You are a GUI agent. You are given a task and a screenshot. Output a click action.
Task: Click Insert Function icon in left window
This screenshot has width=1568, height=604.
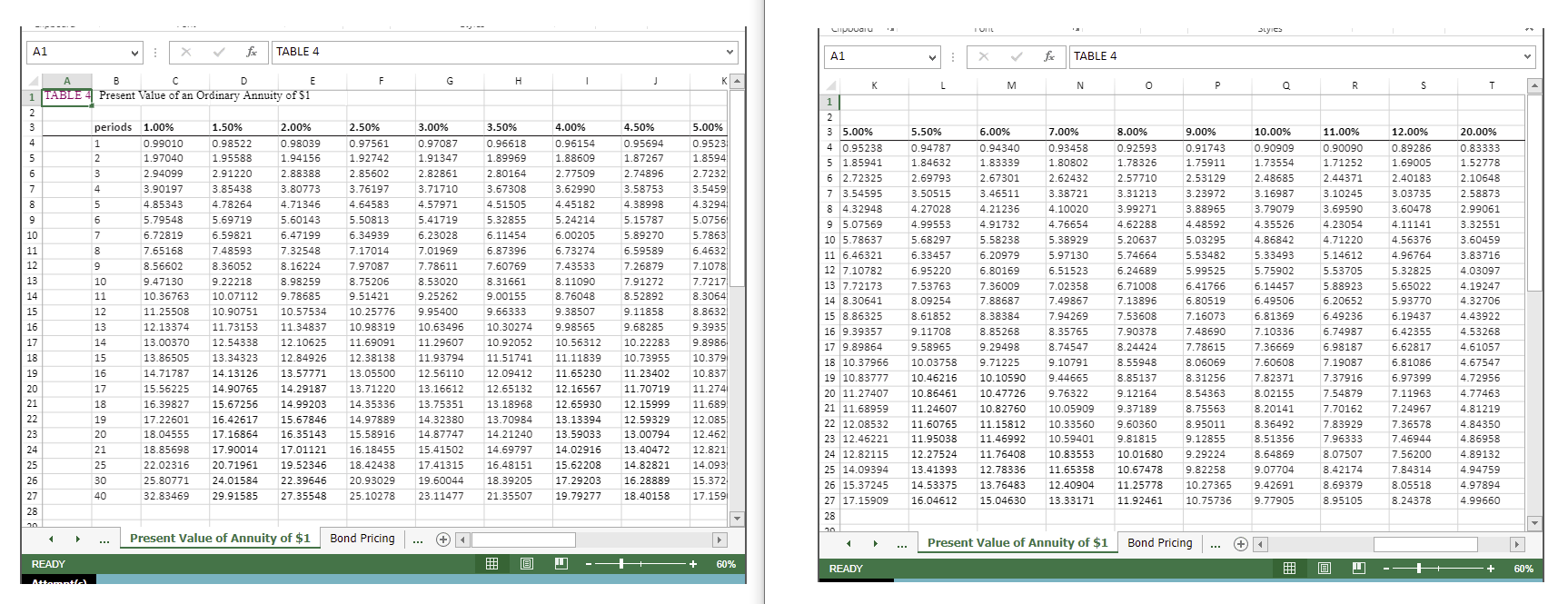[x=252, y=52]
